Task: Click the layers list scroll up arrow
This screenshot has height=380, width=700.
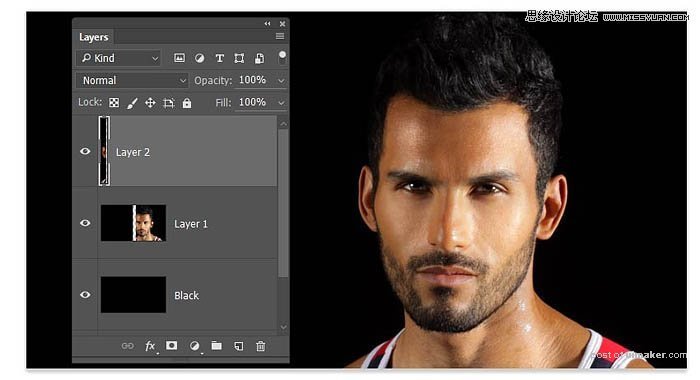Action: (x=283, y=124)
